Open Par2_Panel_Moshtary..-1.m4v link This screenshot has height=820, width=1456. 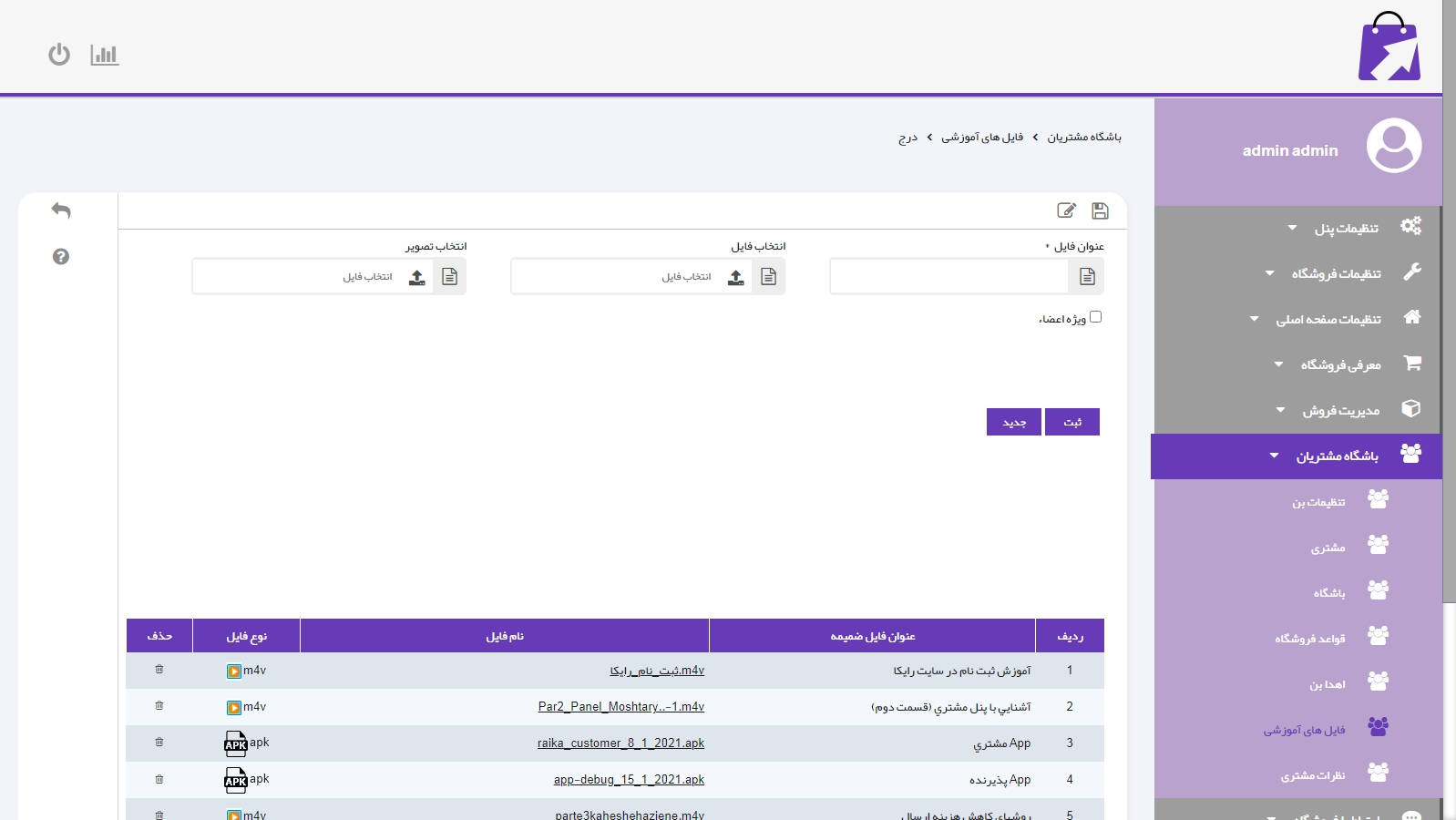coord(621,707)
